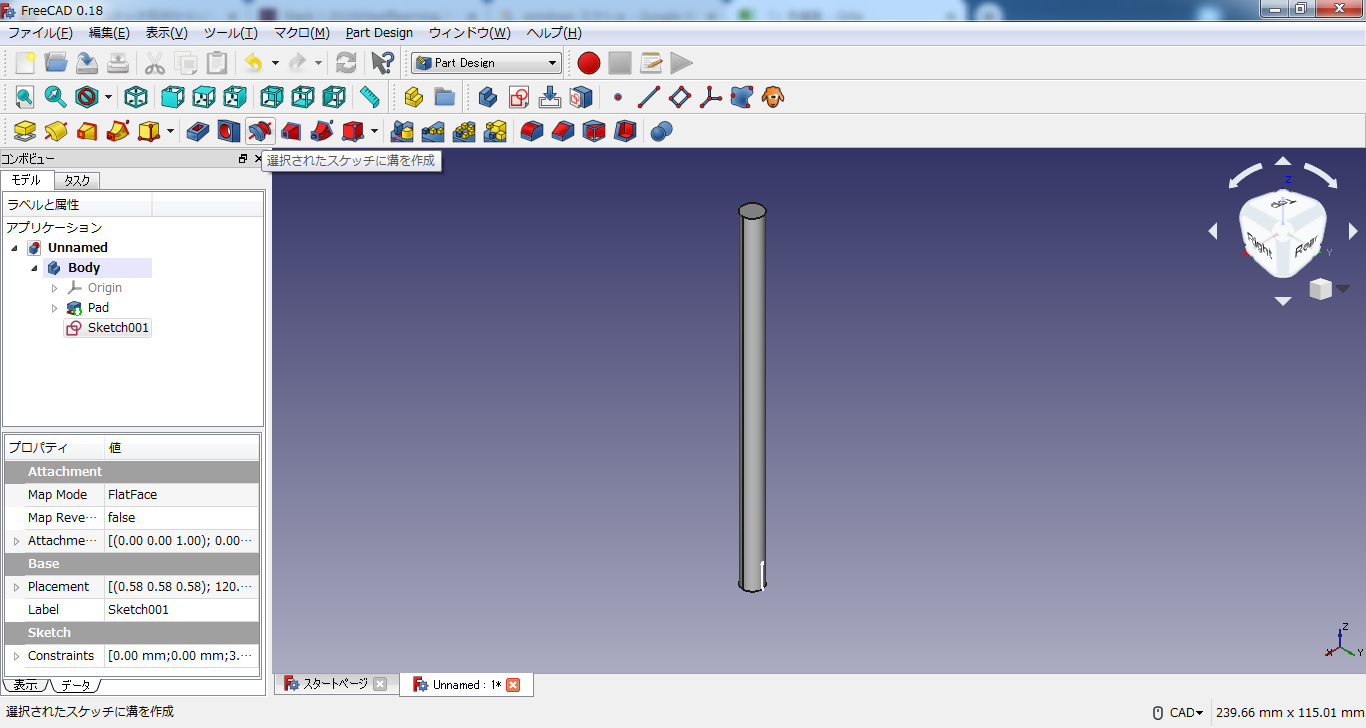1366x728 pixels.
Task: Create a new Body icon
Action: pyautogui.click(x=488, y=97)
